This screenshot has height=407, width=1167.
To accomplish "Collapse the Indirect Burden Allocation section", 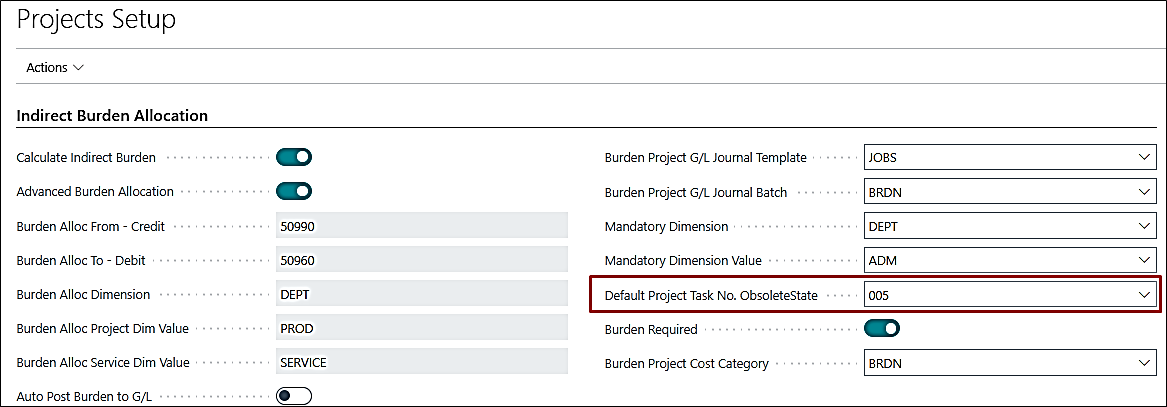I will point(112,116).
